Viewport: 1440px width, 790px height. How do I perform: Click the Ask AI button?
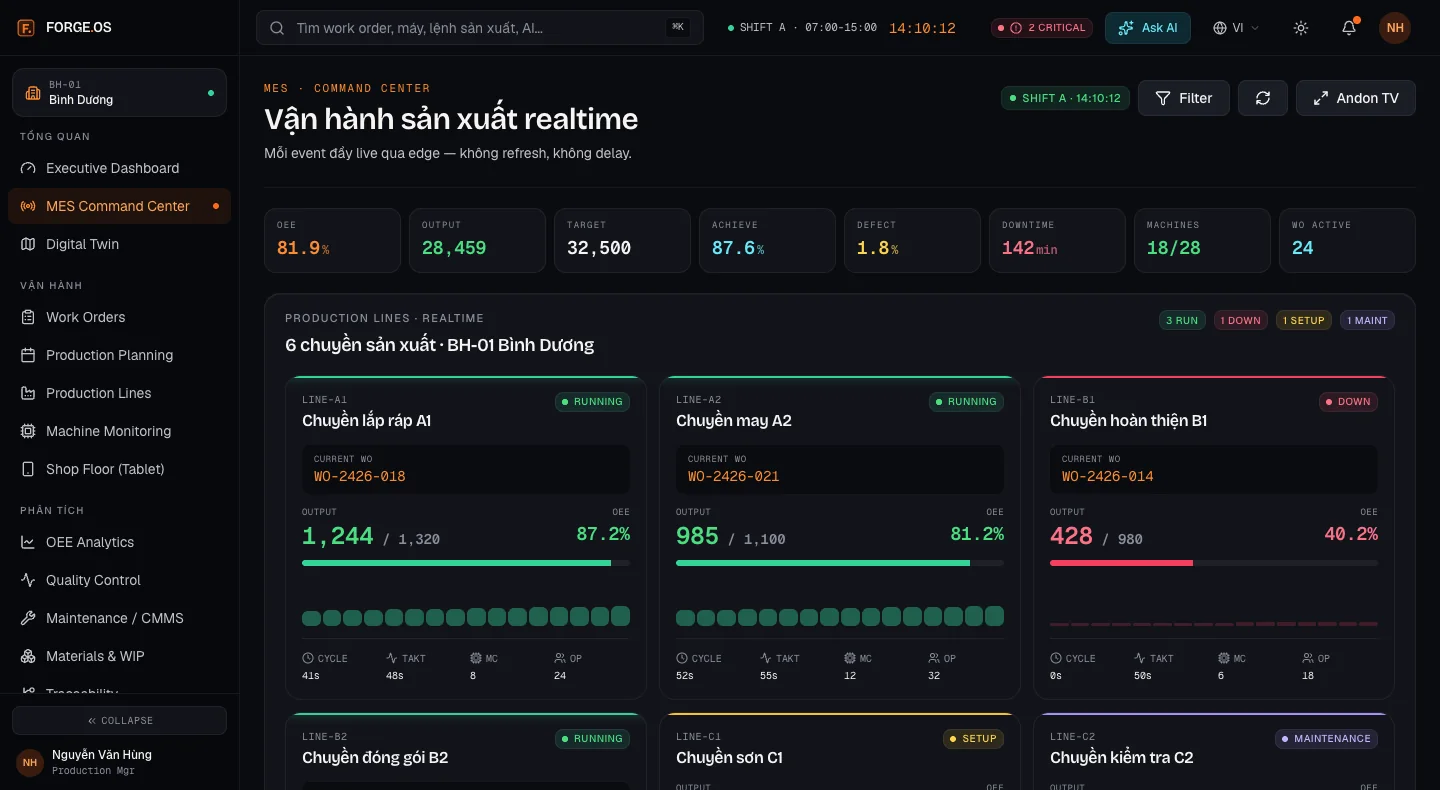pyautogui.click(x=1148, y=28)
